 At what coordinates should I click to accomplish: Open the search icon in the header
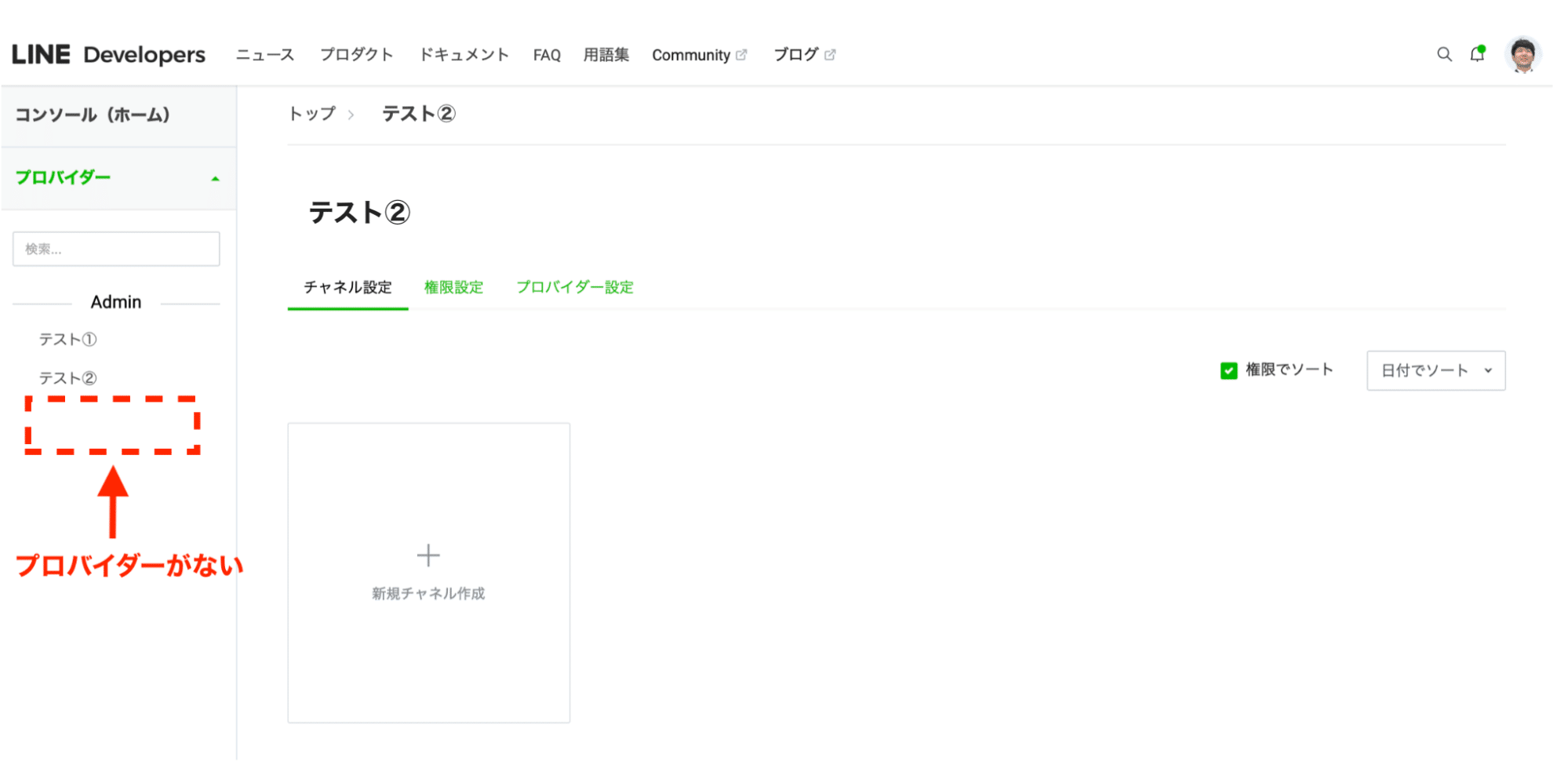1444,54
